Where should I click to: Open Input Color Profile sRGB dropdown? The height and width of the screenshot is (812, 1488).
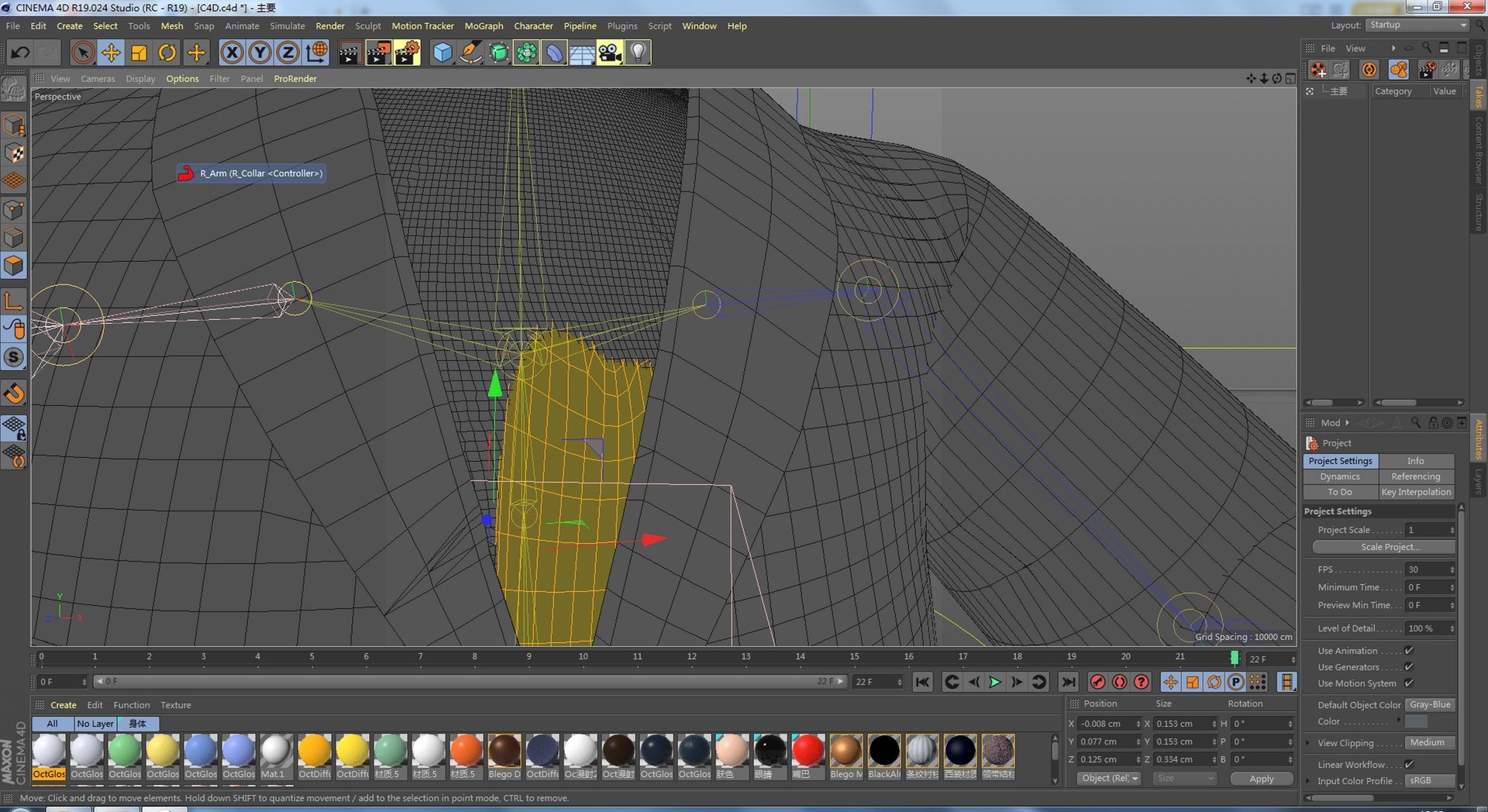tap(1430, 781)
